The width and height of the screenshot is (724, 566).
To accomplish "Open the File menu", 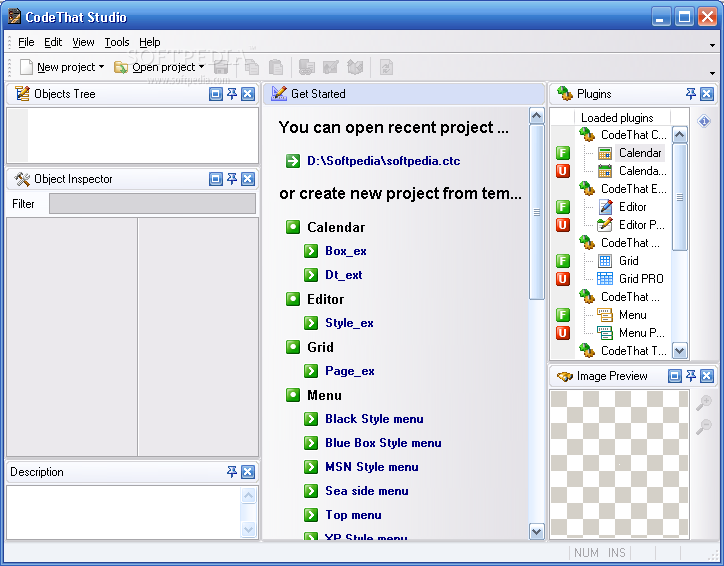I will tap(26, 42).
